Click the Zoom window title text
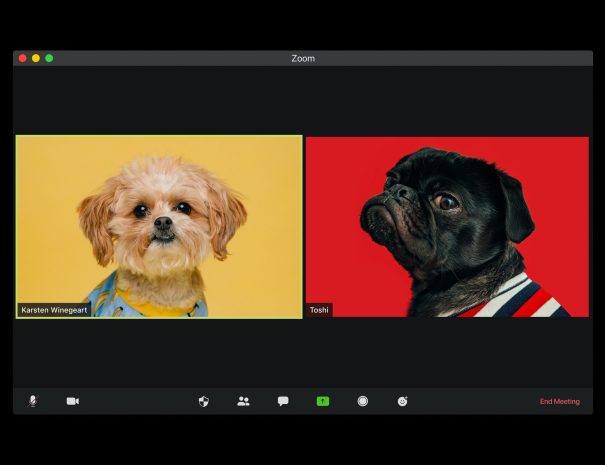This screenshot has height=465, width=605. (x=303, y=58)
